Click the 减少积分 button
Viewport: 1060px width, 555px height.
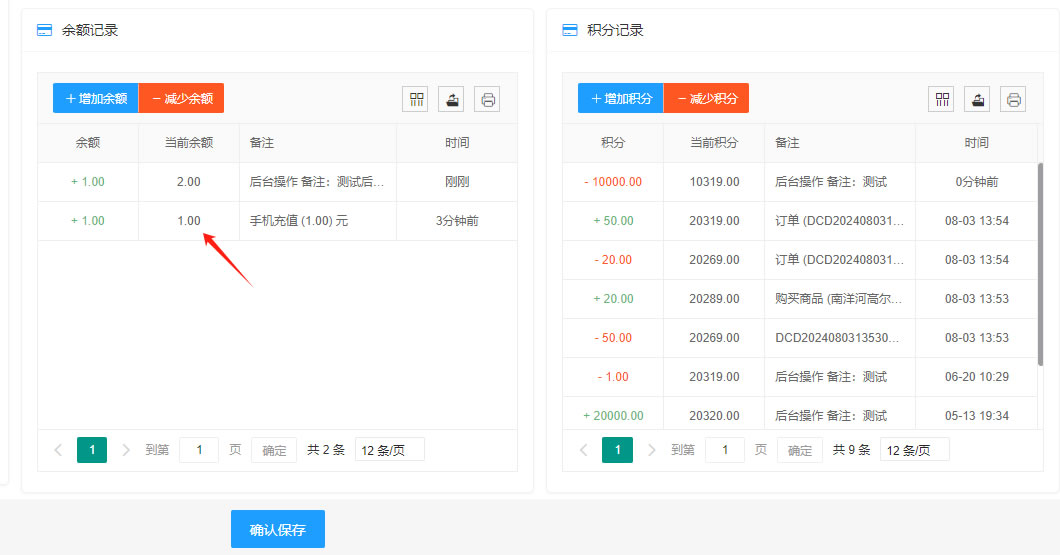pos(706,98)
